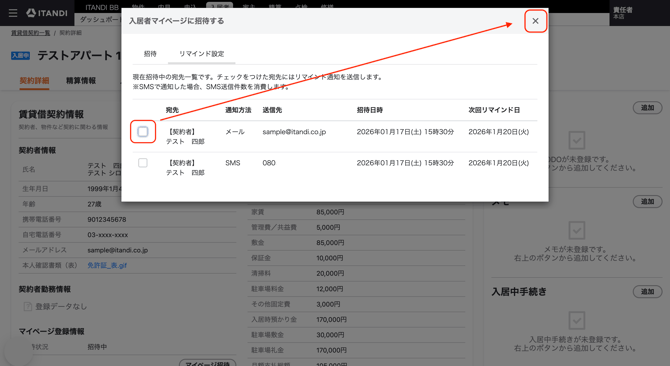670x366 pixels.
Task: Click the 清掃料 value 20,000円
Action: [x=330, y=273]
